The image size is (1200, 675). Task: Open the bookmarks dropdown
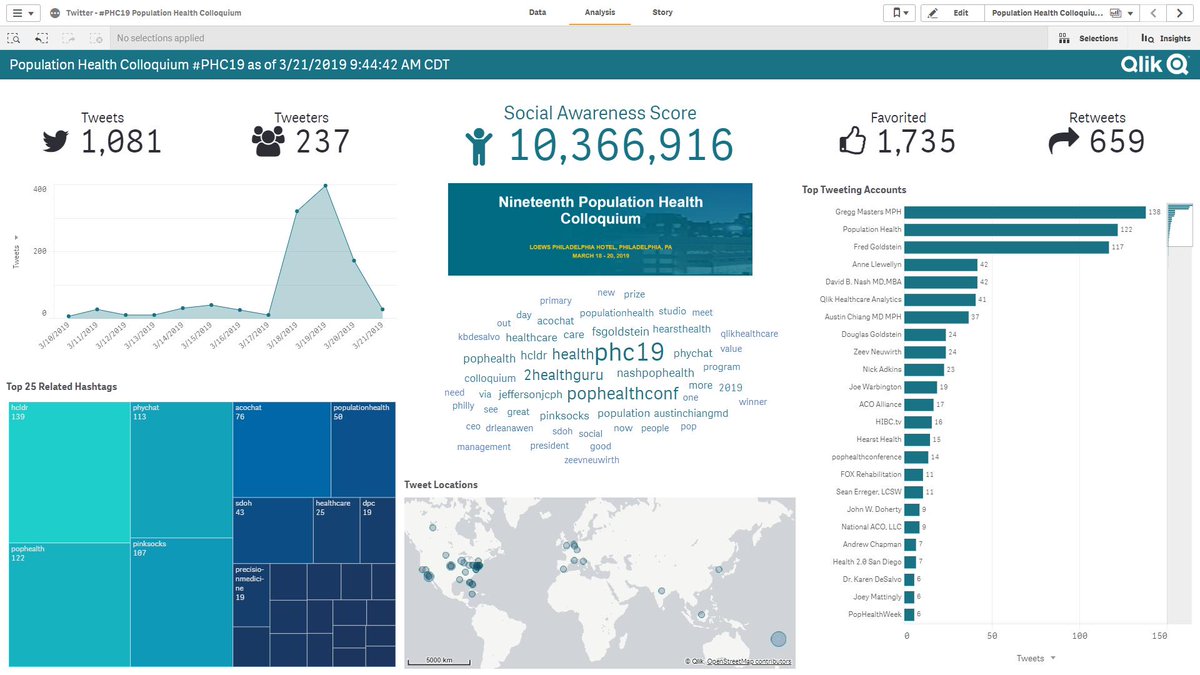(897, 13)
